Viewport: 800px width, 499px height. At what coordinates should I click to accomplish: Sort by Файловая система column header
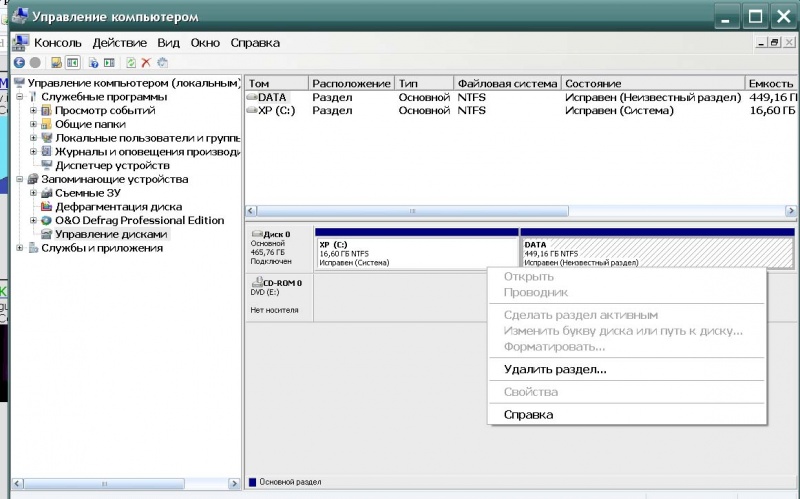click(x=507, y=84)
